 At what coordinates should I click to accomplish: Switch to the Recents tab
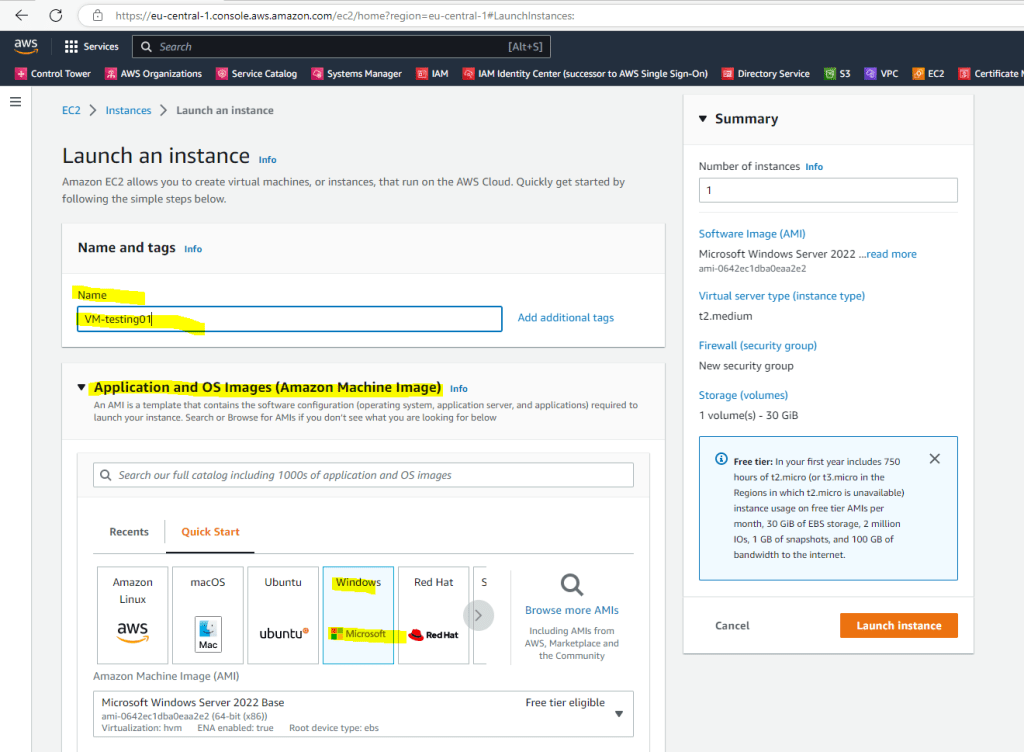click(129, 532)
